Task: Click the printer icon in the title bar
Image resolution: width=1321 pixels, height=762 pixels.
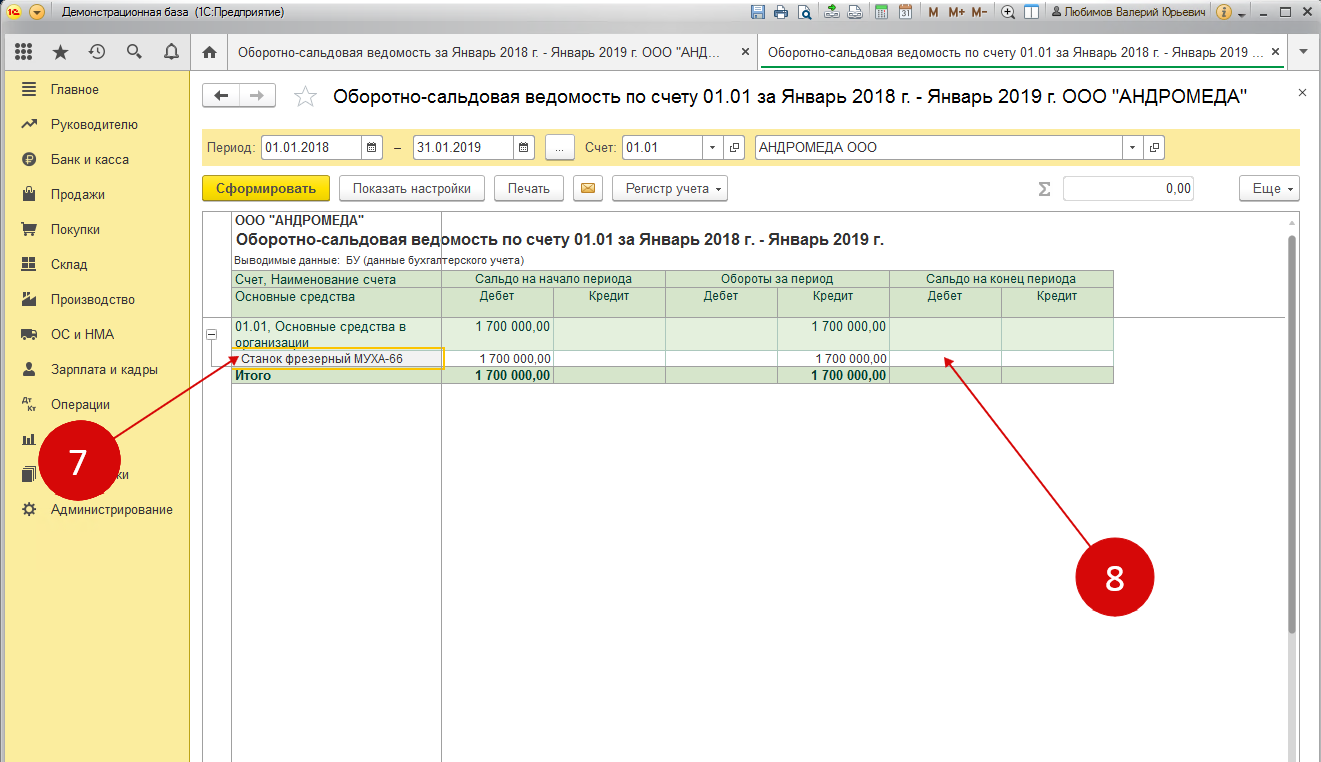Action: click(x=781, y=13)
